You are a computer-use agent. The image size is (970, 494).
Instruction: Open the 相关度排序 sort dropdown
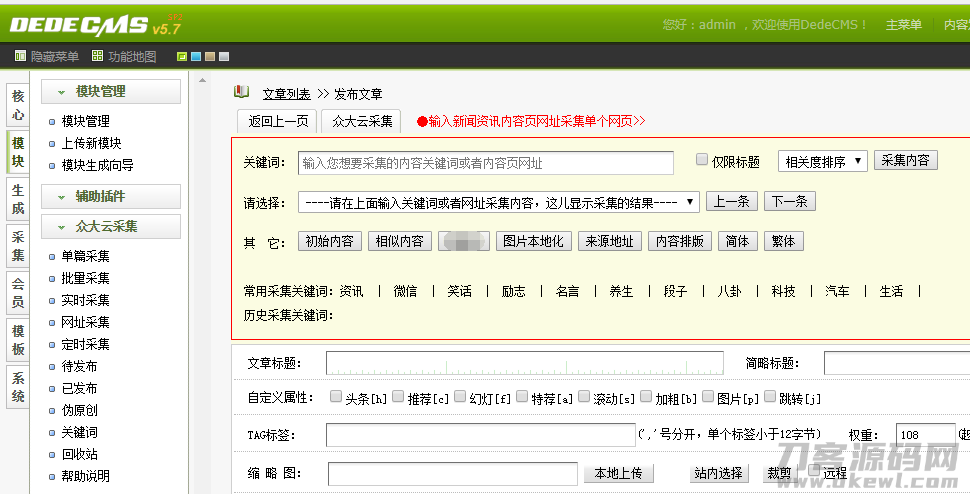click(x=822, y=162)
